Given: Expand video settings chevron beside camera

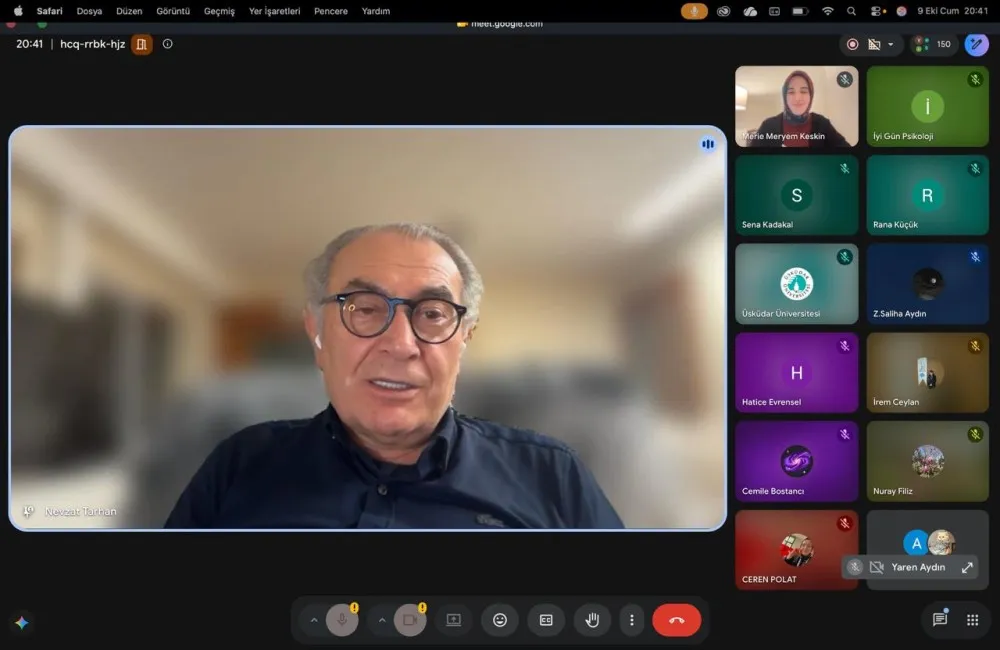Looking at the screenshot, I should (381, 620).
